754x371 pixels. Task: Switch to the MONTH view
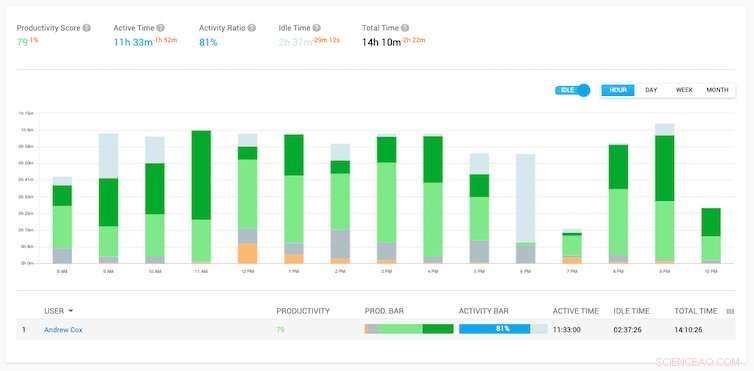[x=717, y=90]
